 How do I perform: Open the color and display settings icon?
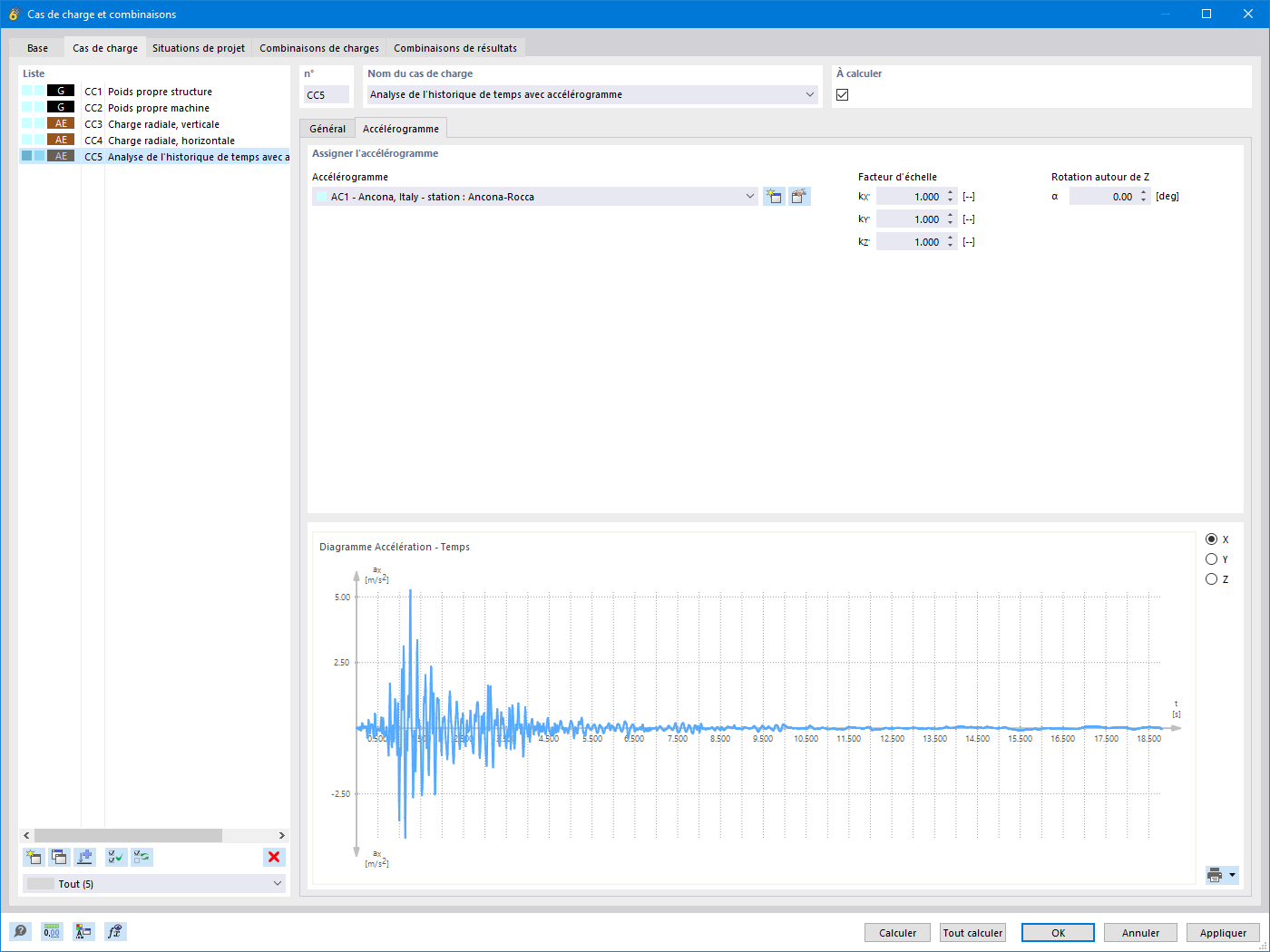[83, 931]
